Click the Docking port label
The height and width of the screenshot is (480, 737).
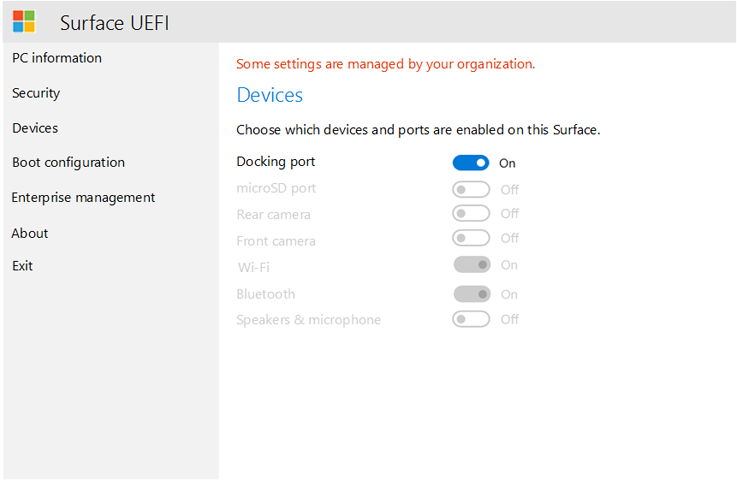coord(276,161)
